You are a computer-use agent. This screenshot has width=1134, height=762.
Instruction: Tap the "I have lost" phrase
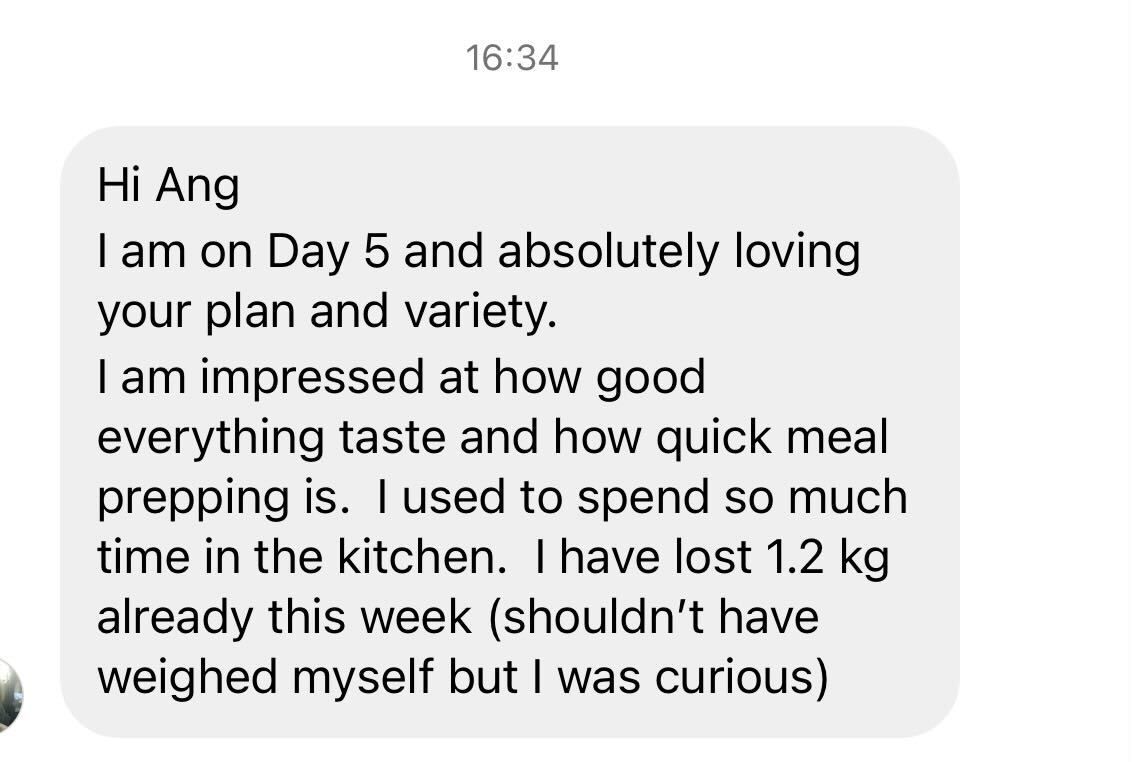click(645, 557)
